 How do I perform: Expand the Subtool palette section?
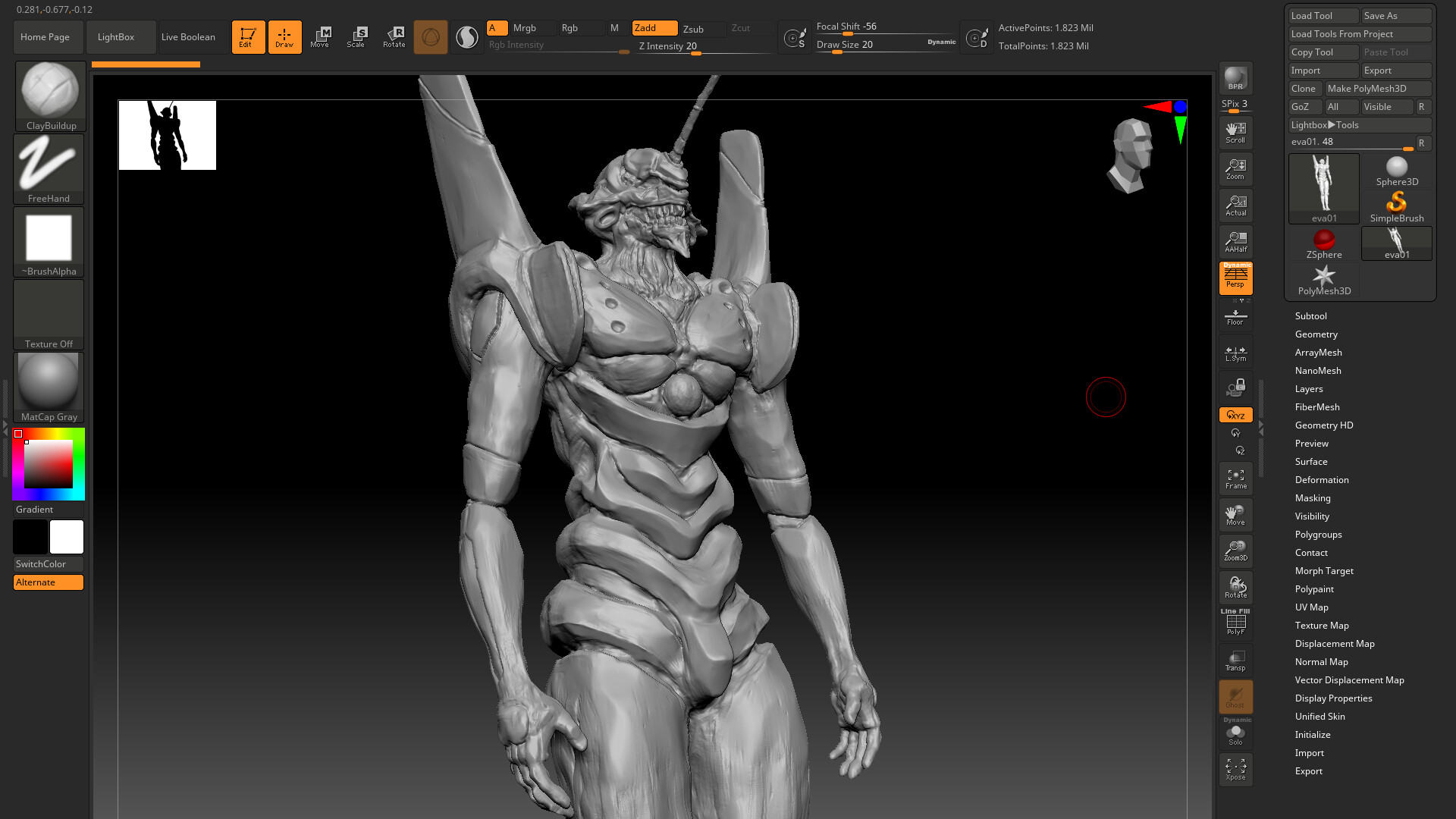(x=1310, y=316)
